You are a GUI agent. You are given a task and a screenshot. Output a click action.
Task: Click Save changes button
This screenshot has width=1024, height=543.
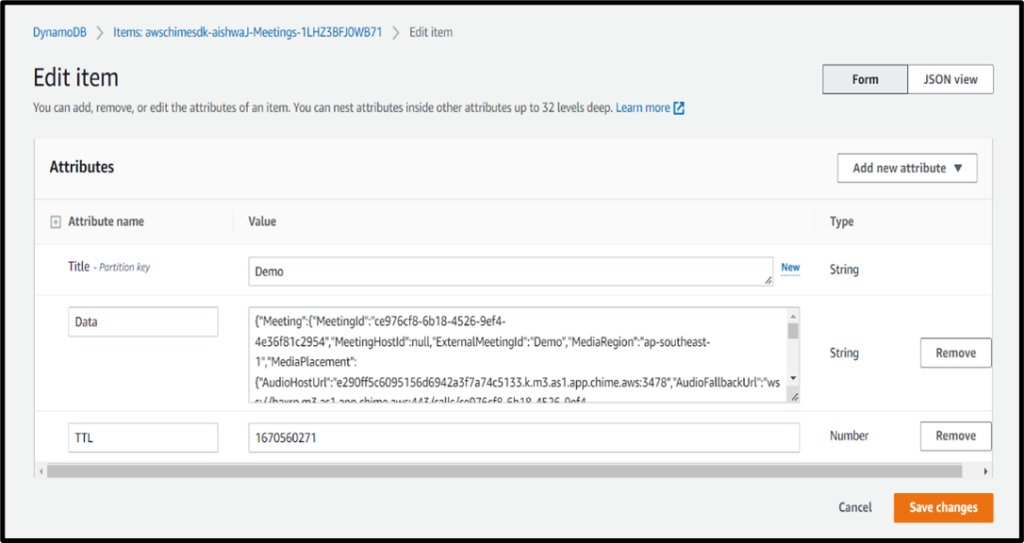coord(942,508)
